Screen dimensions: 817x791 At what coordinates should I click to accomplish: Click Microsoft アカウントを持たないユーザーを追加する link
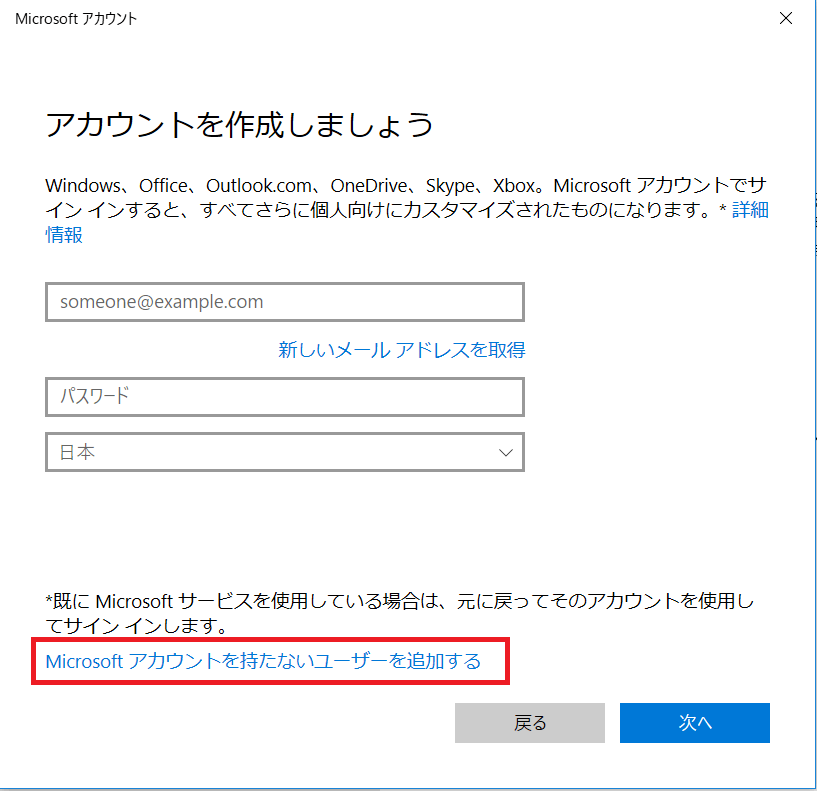pyautogui.click(x=263, y=661)
